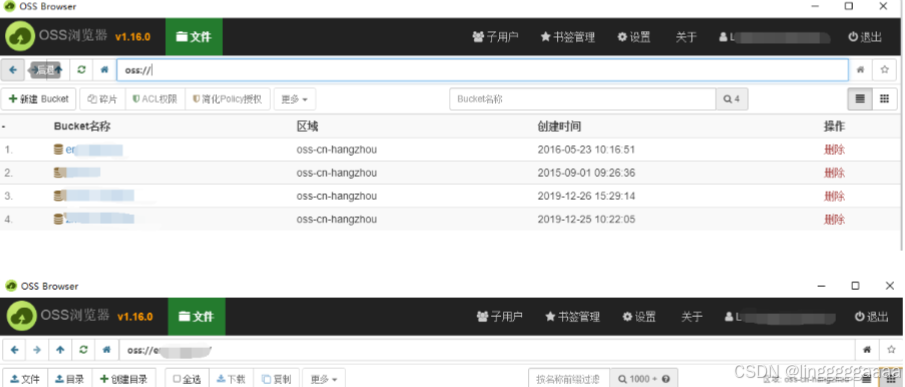The width and height of the screenshot is (905, 387).
Task: Open 设置 in top window
Action: (x=634, y=37)
